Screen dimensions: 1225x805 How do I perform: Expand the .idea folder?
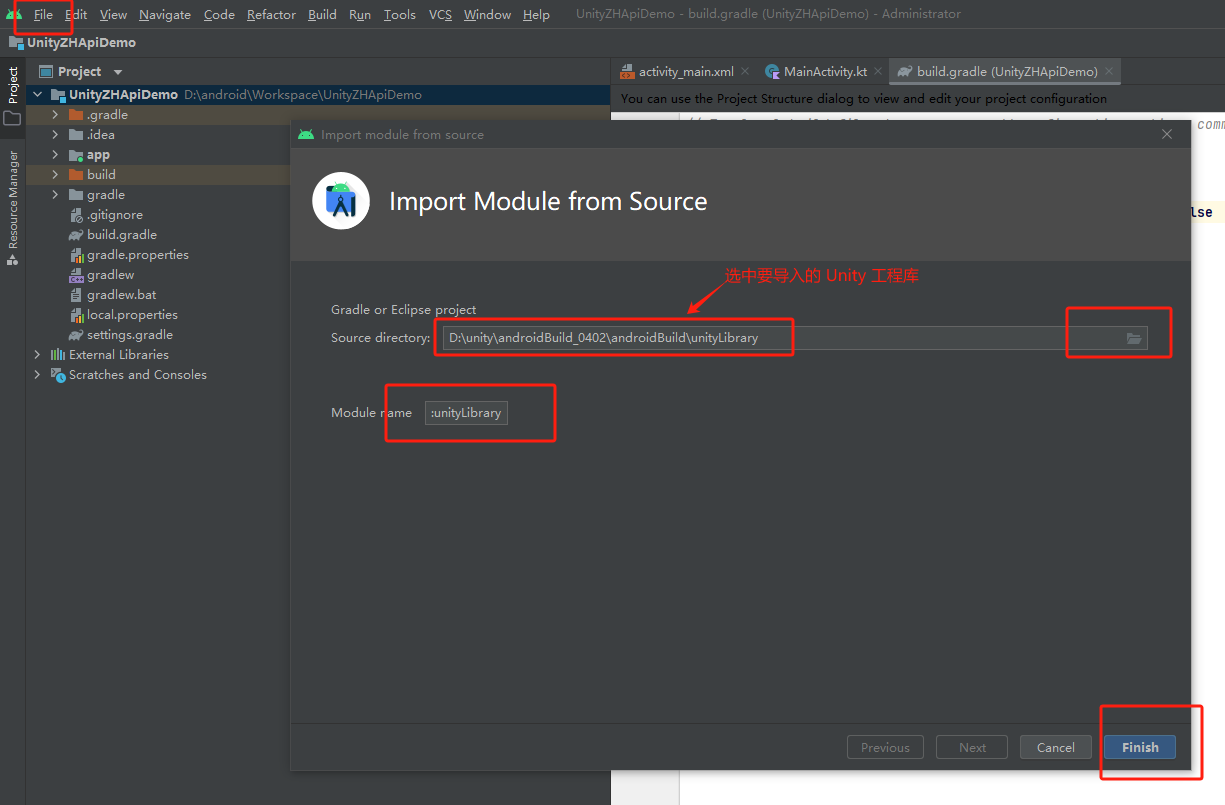click(x=55, y=135)
